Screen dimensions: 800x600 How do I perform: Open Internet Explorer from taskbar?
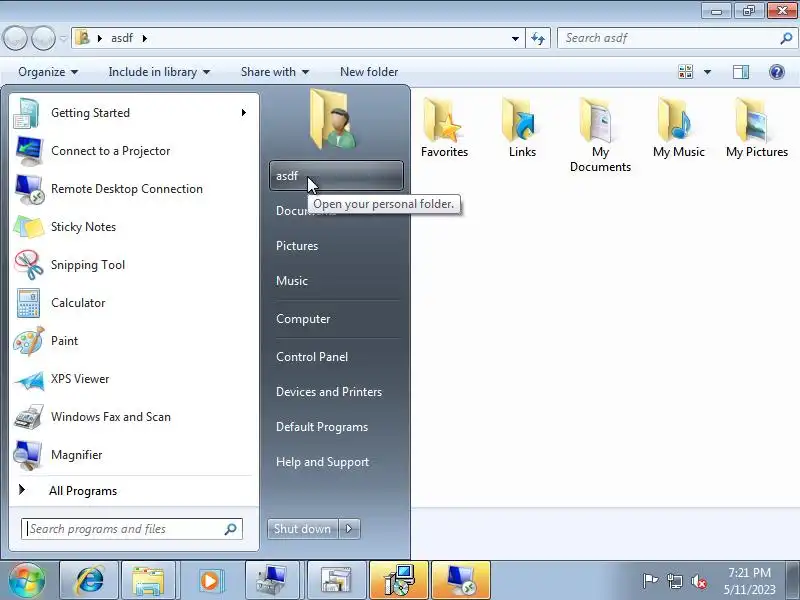(x=89, y=580)
